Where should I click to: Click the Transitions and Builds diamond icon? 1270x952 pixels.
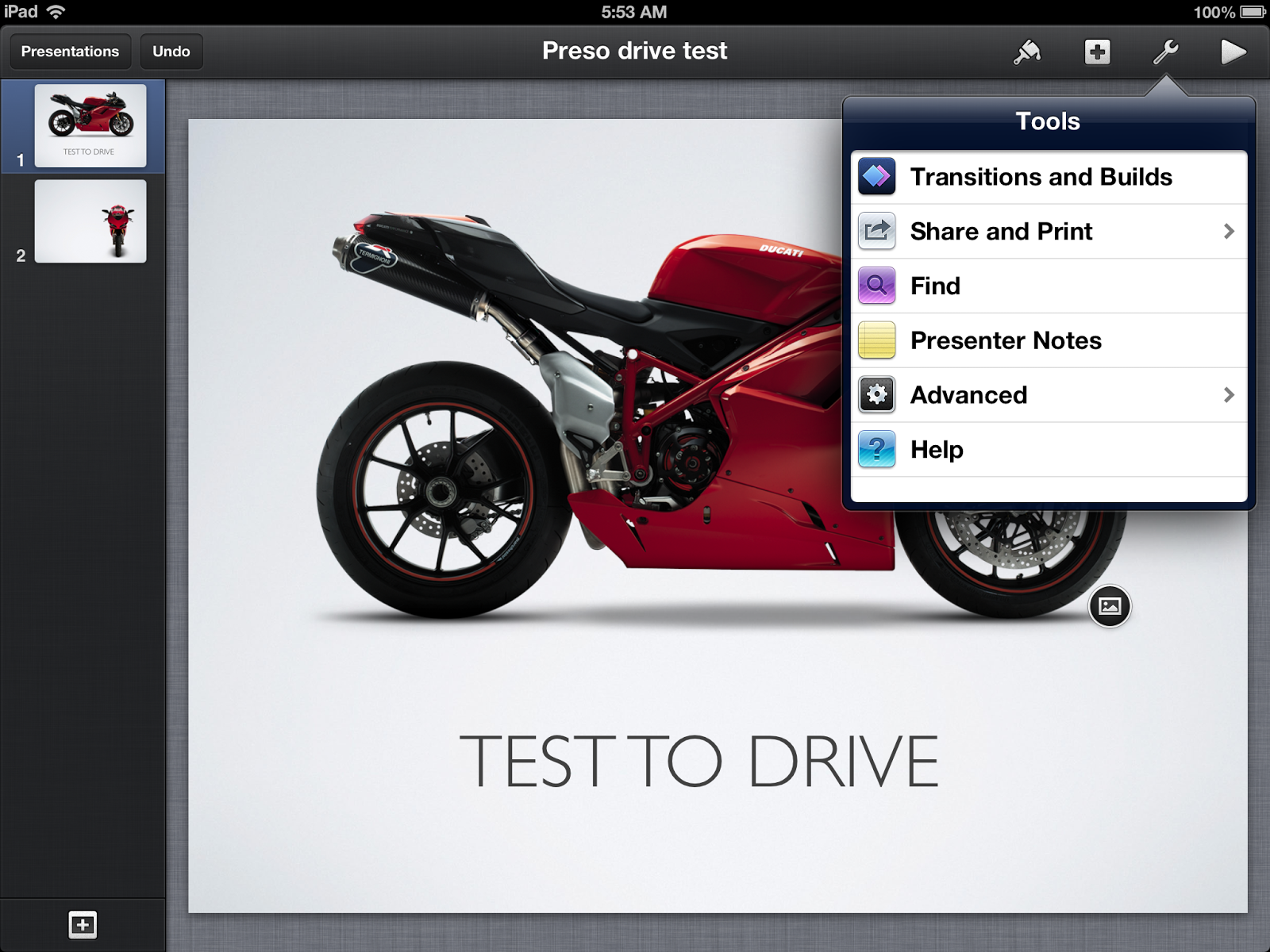point(877,176)
